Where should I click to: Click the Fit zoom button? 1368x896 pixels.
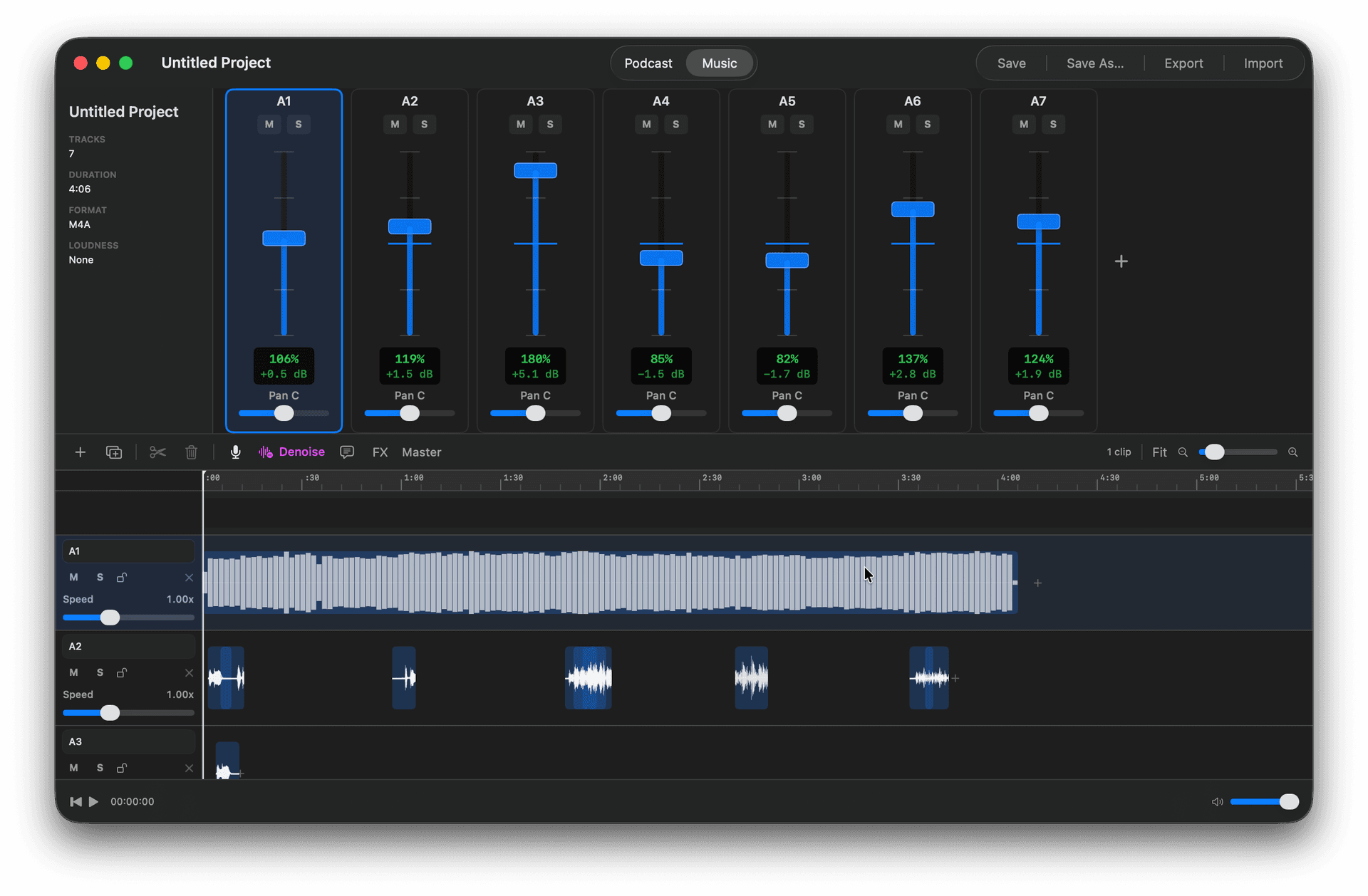1159,452
